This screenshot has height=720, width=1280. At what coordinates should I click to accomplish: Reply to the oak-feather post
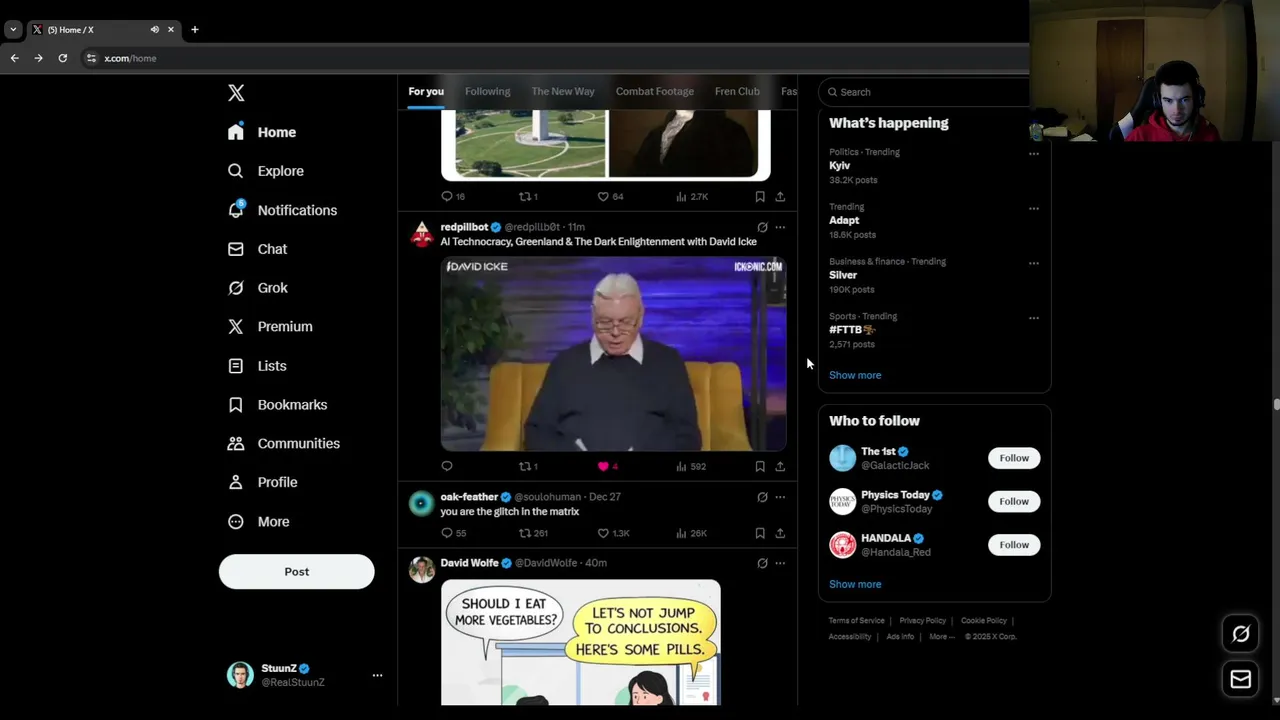453,533
